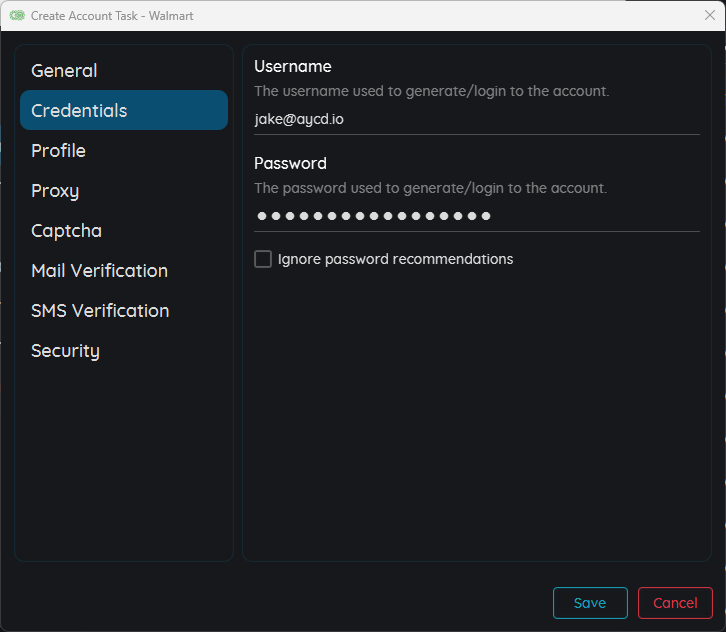Click the window title 'Create Account Task - Walmart'

click(x=112, y=16)
